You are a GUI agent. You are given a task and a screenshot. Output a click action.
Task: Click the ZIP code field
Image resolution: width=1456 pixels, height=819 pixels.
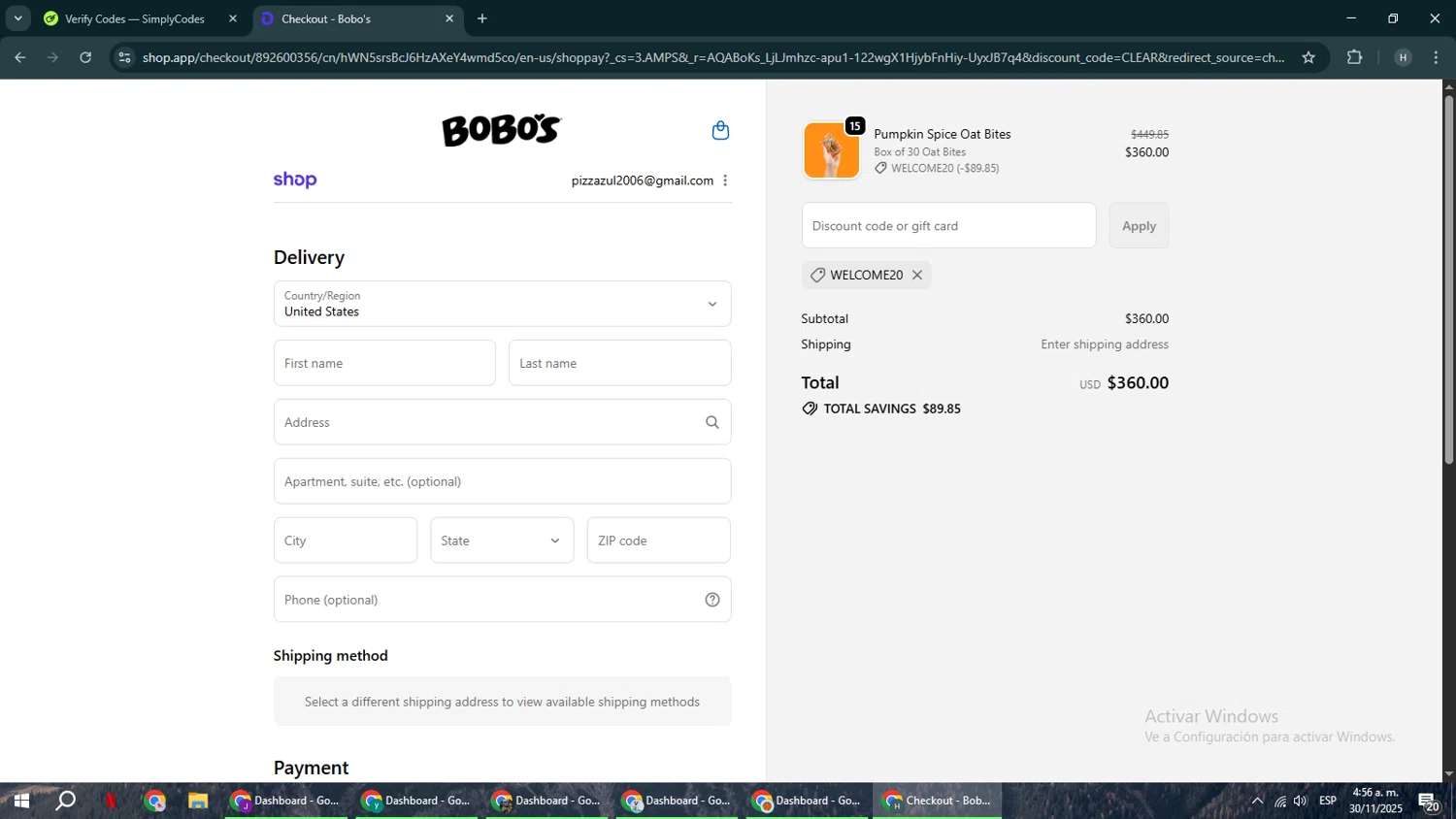click(659, 541)
